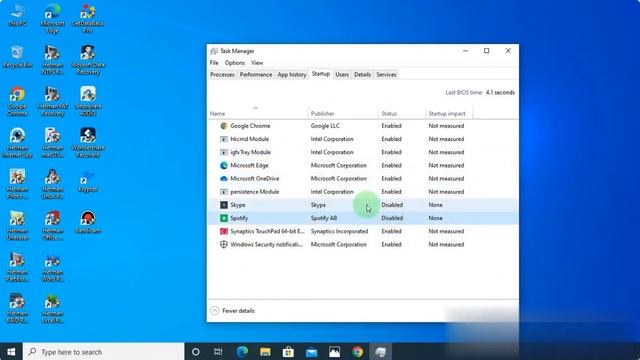This screenshot has width=640, height=360.
Task: Select Hetman NTFS Recovery desktop shortcut
Action: click(52, 60)
